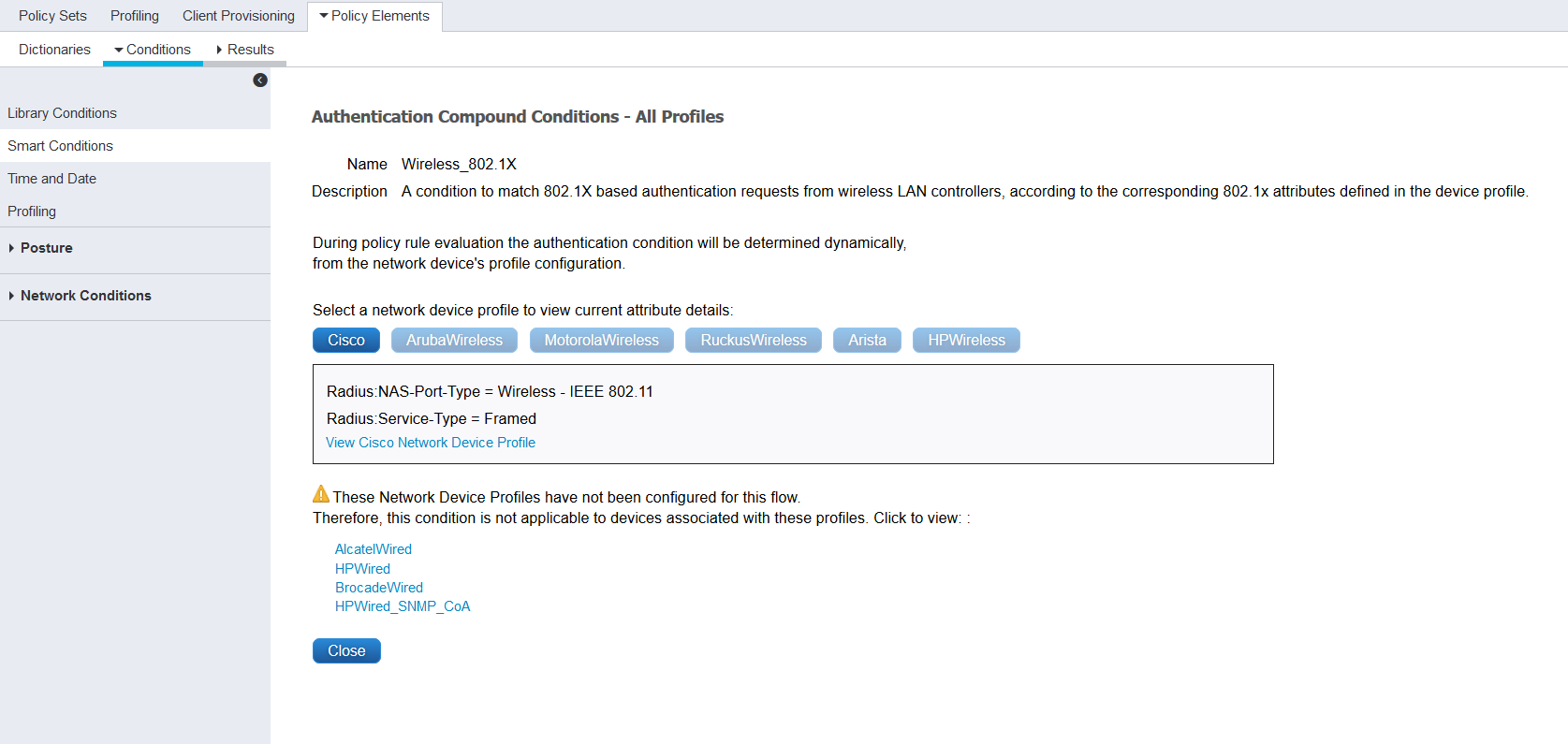Screen dimensions: 1568x744
Task: Open the Conditions submenu
Action: (x=153, y=50)
